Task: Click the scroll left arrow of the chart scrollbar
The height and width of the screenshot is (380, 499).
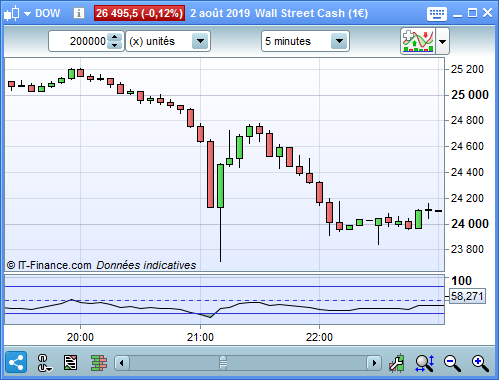Action: 122,363
